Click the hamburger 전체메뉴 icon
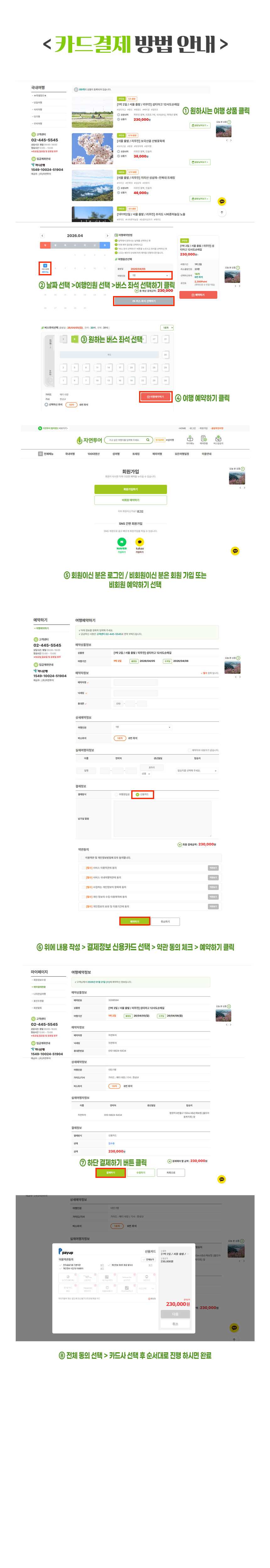 41,453
